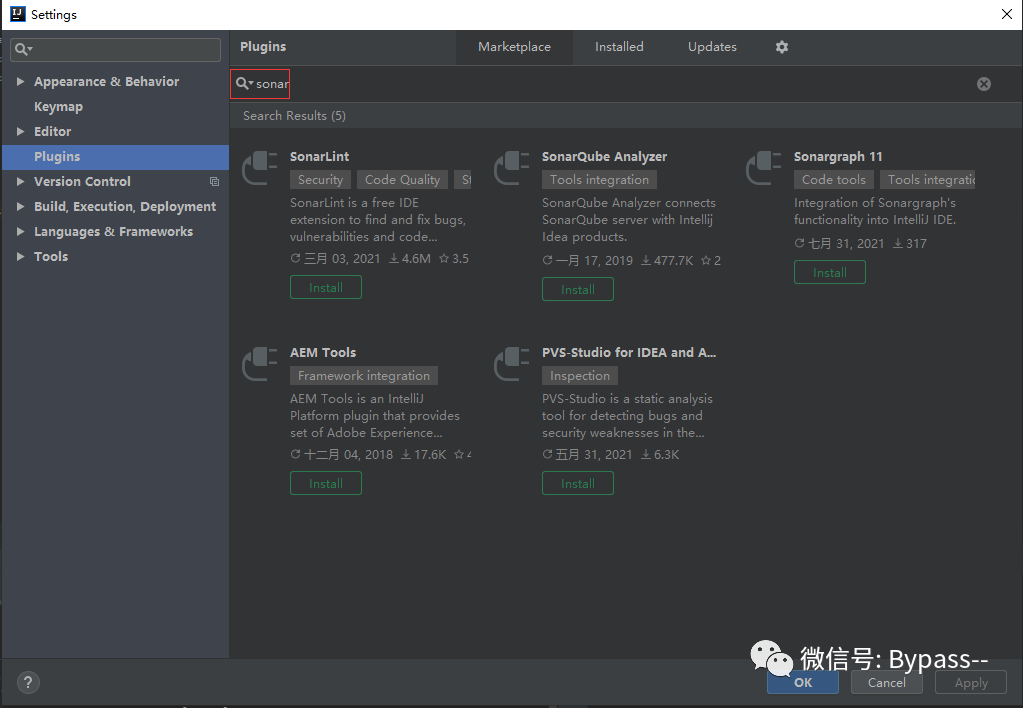The width and height of the screenshot is (1023, 708).
Task: Click AEM Tools Framework integration tag
Action: click(364, 375)
